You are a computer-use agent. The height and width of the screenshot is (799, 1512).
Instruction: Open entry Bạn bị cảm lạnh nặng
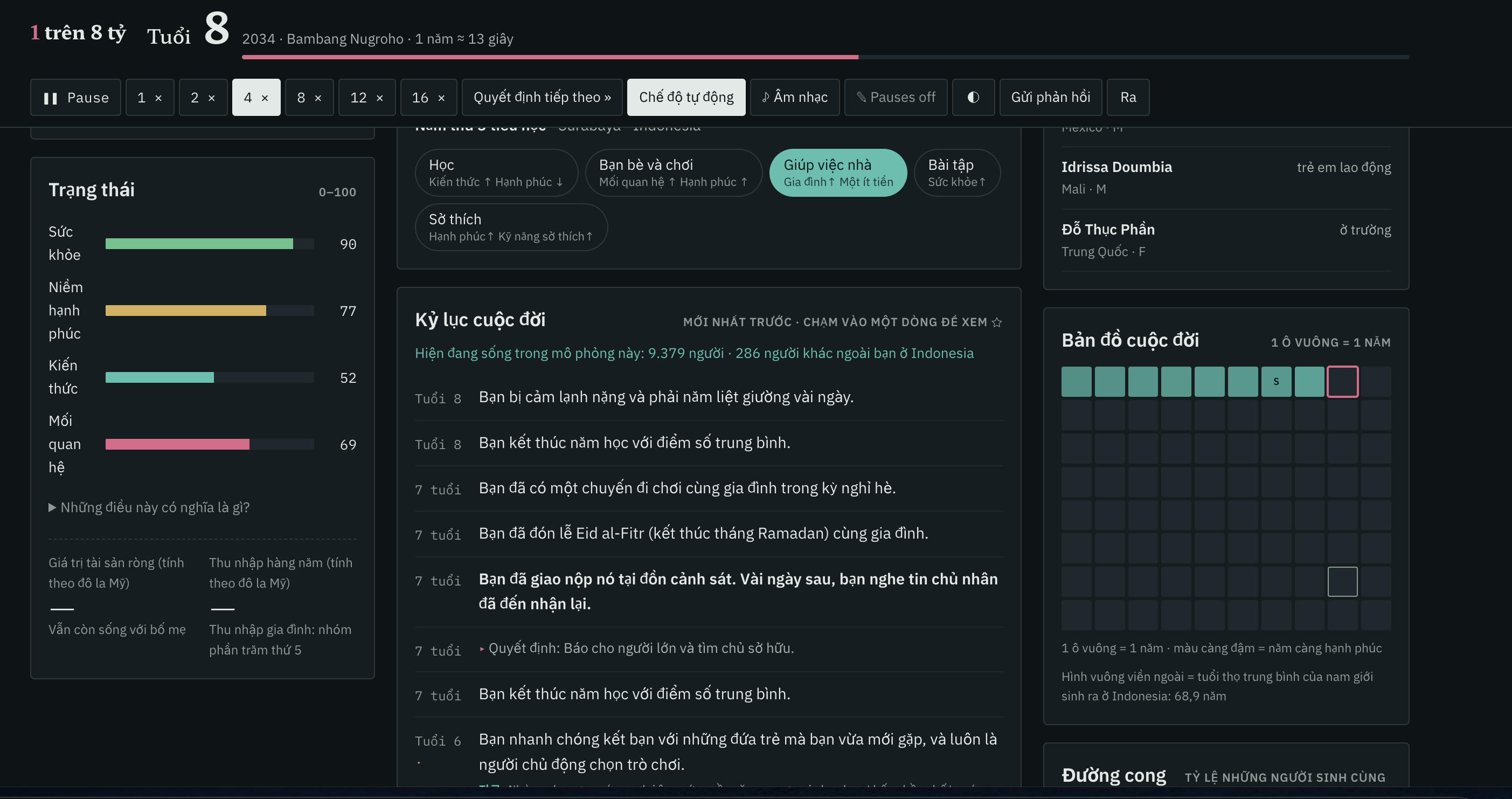tap(709, 398)
